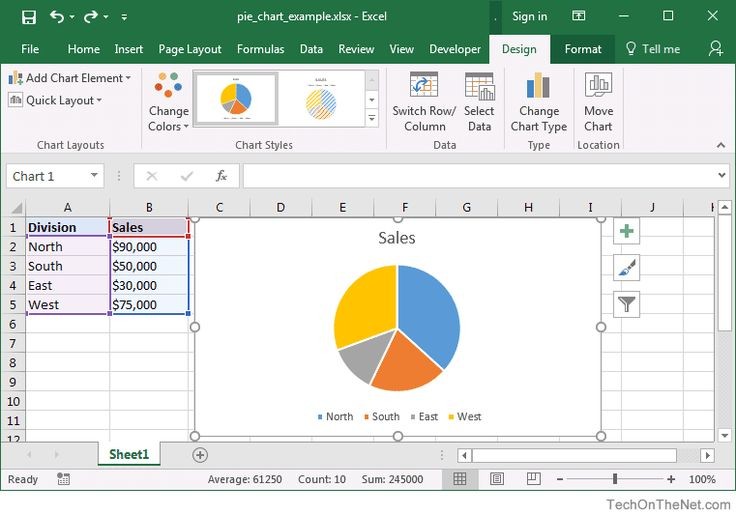The width and height of the screenshot is (736, 515).
Task: Open Chart Elements plus button
Action: click(626, 231)
